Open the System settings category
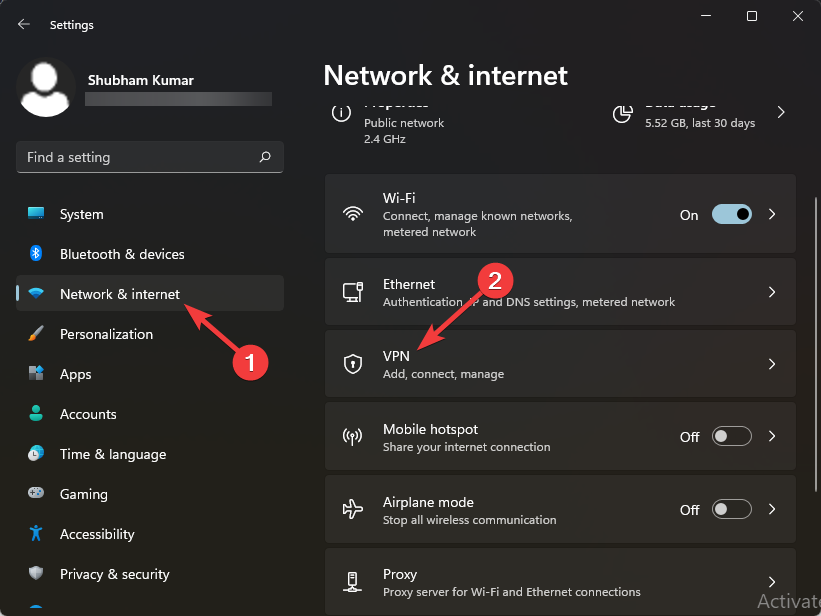This screenshot has width=821, height=616. (x=81, y=214)
